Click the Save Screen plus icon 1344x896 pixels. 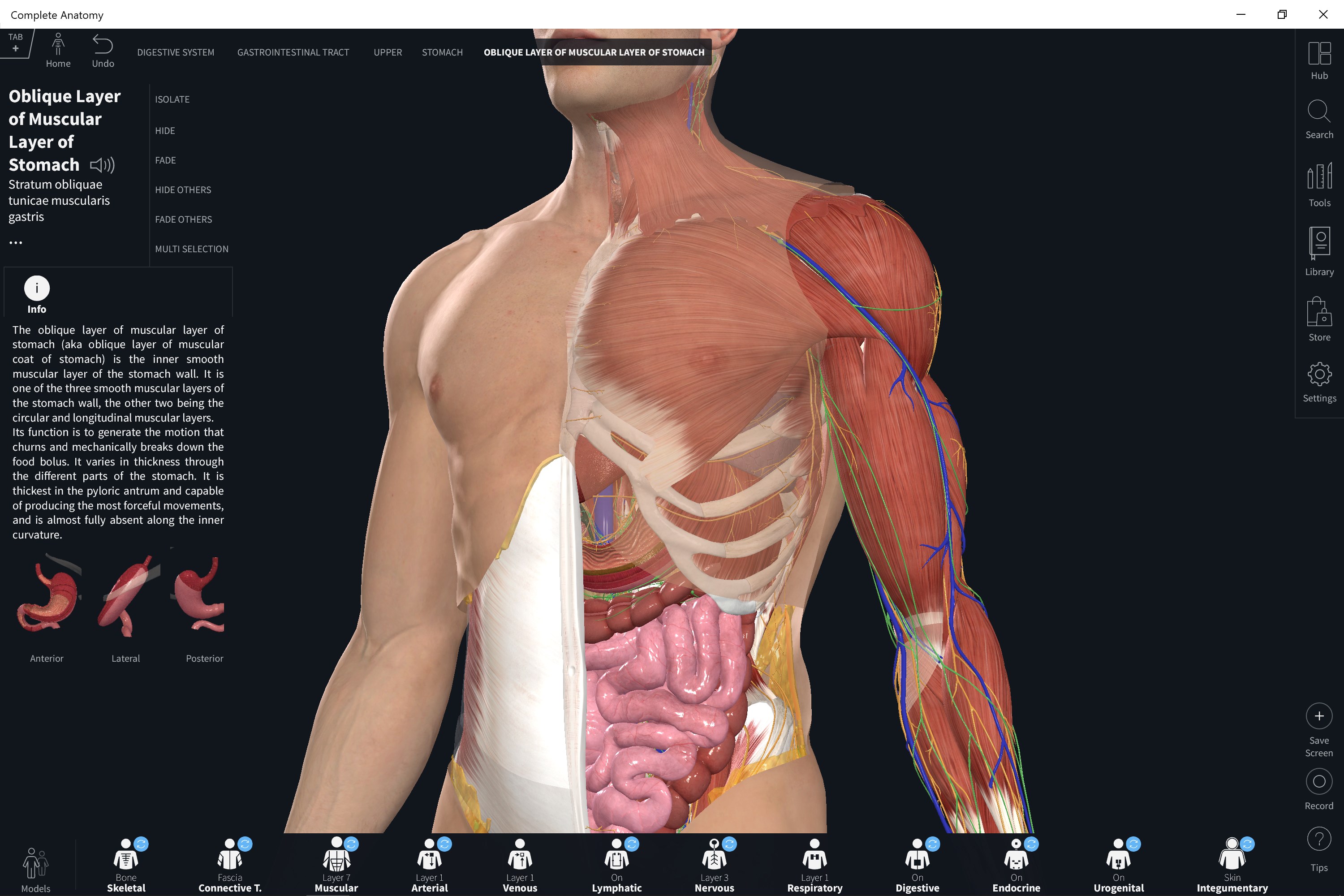coord(1319,716)
